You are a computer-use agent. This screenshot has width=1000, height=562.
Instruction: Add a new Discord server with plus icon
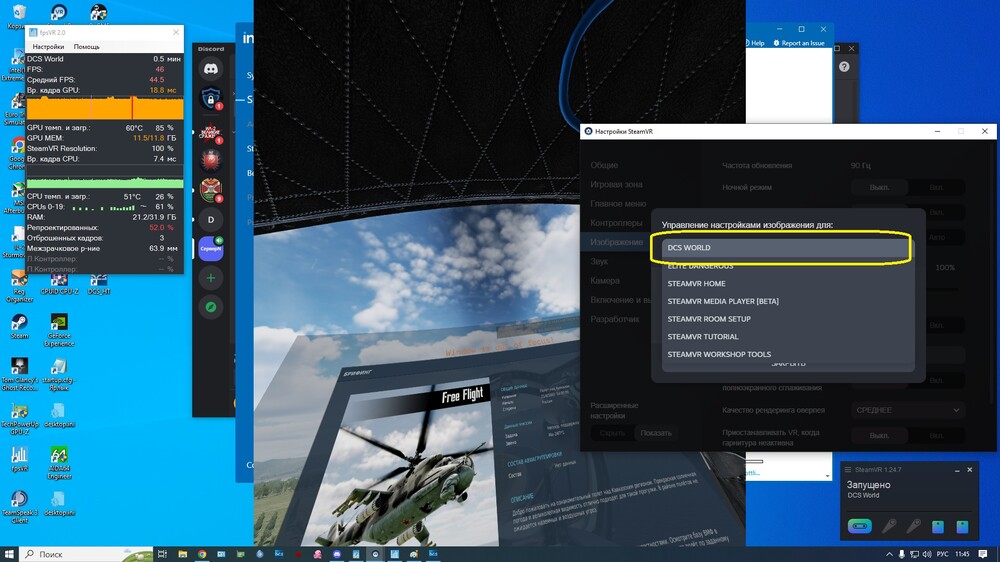[x=211, y=278]
